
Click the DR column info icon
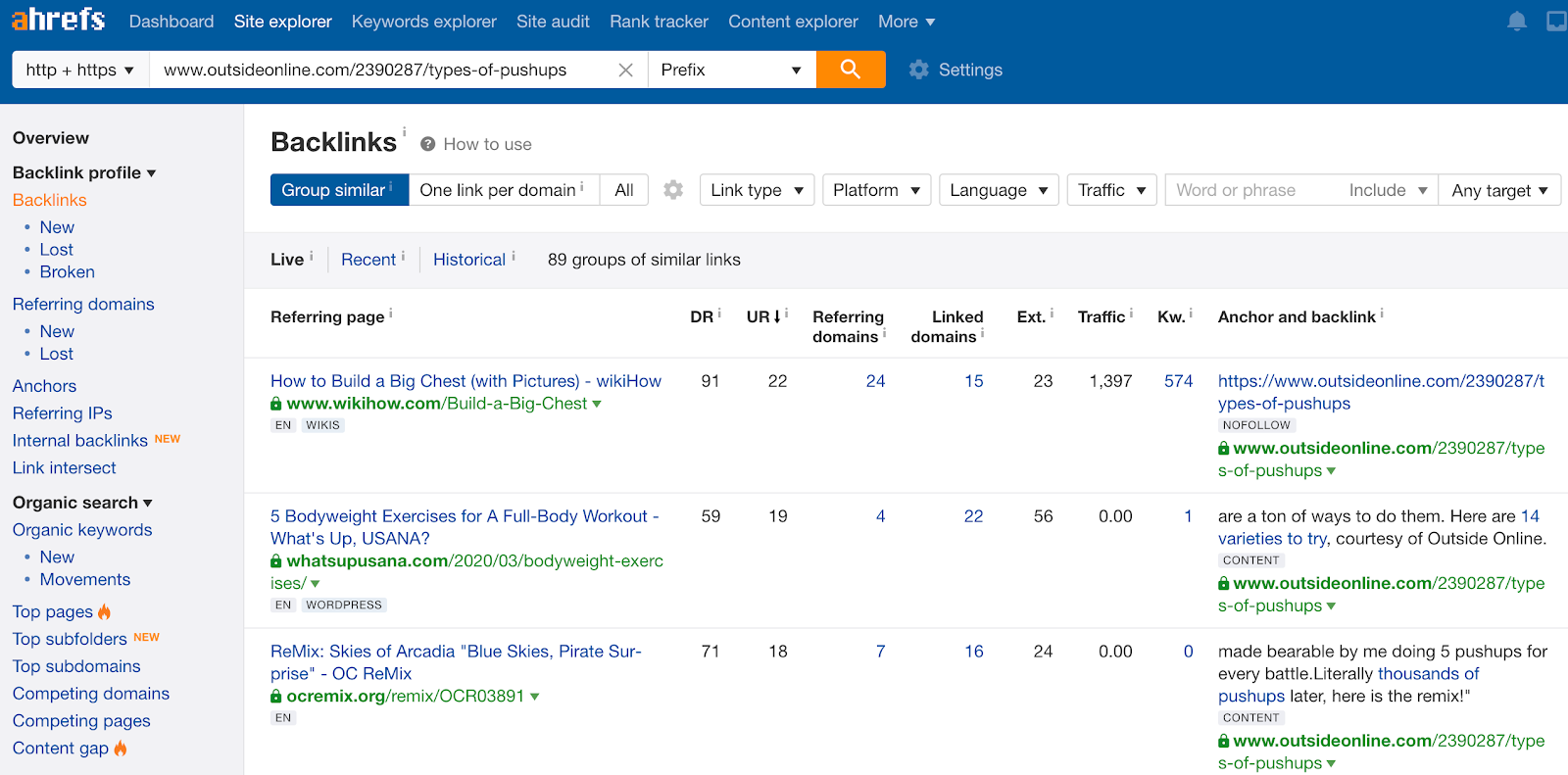click(x=719, y=314)
